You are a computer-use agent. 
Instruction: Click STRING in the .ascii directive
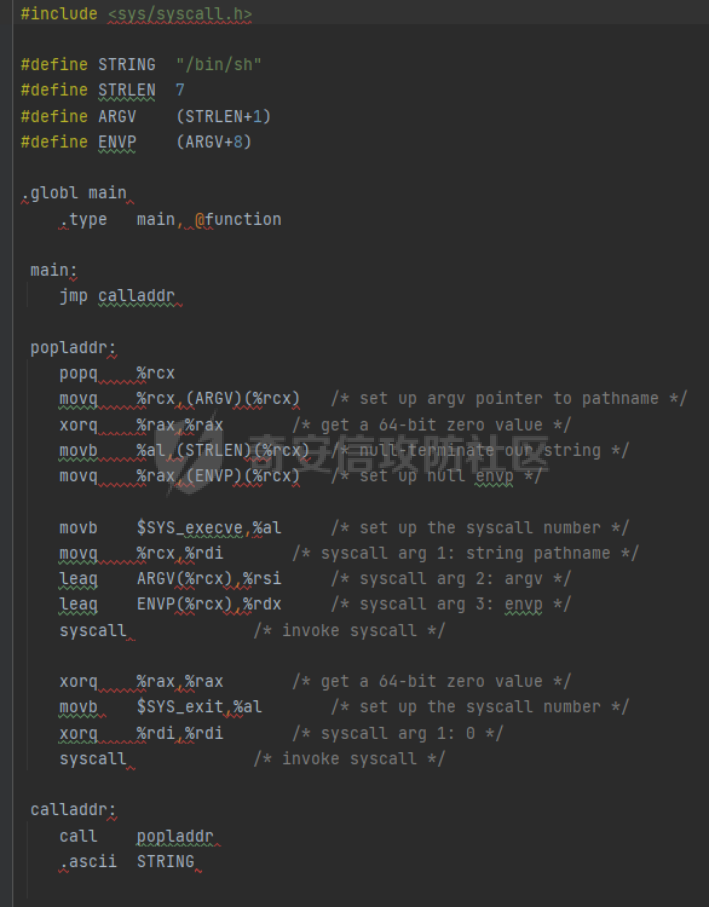tap(165, 861)
